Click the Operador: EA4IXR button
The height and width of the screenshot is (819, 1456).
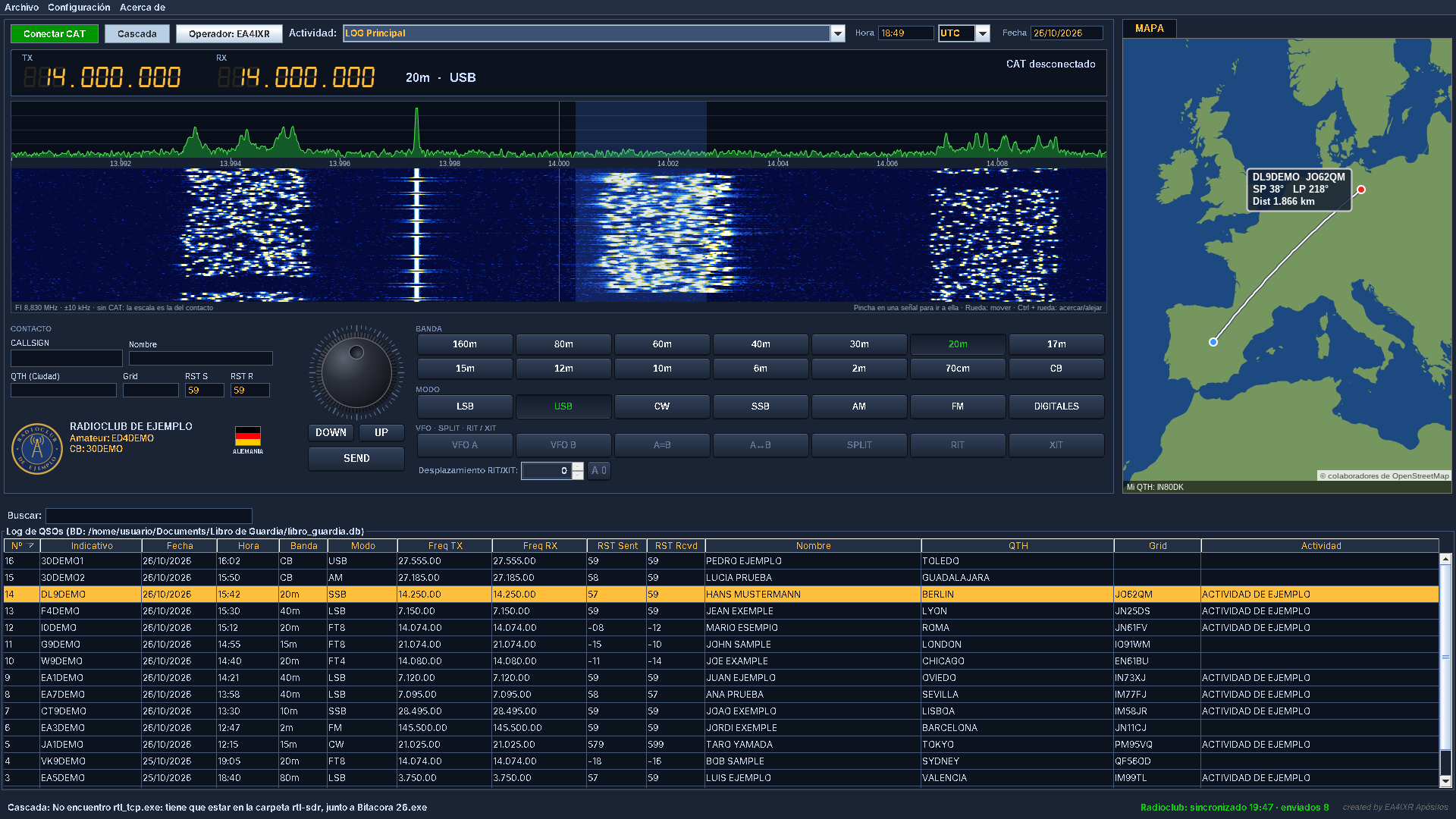point(229,34)
